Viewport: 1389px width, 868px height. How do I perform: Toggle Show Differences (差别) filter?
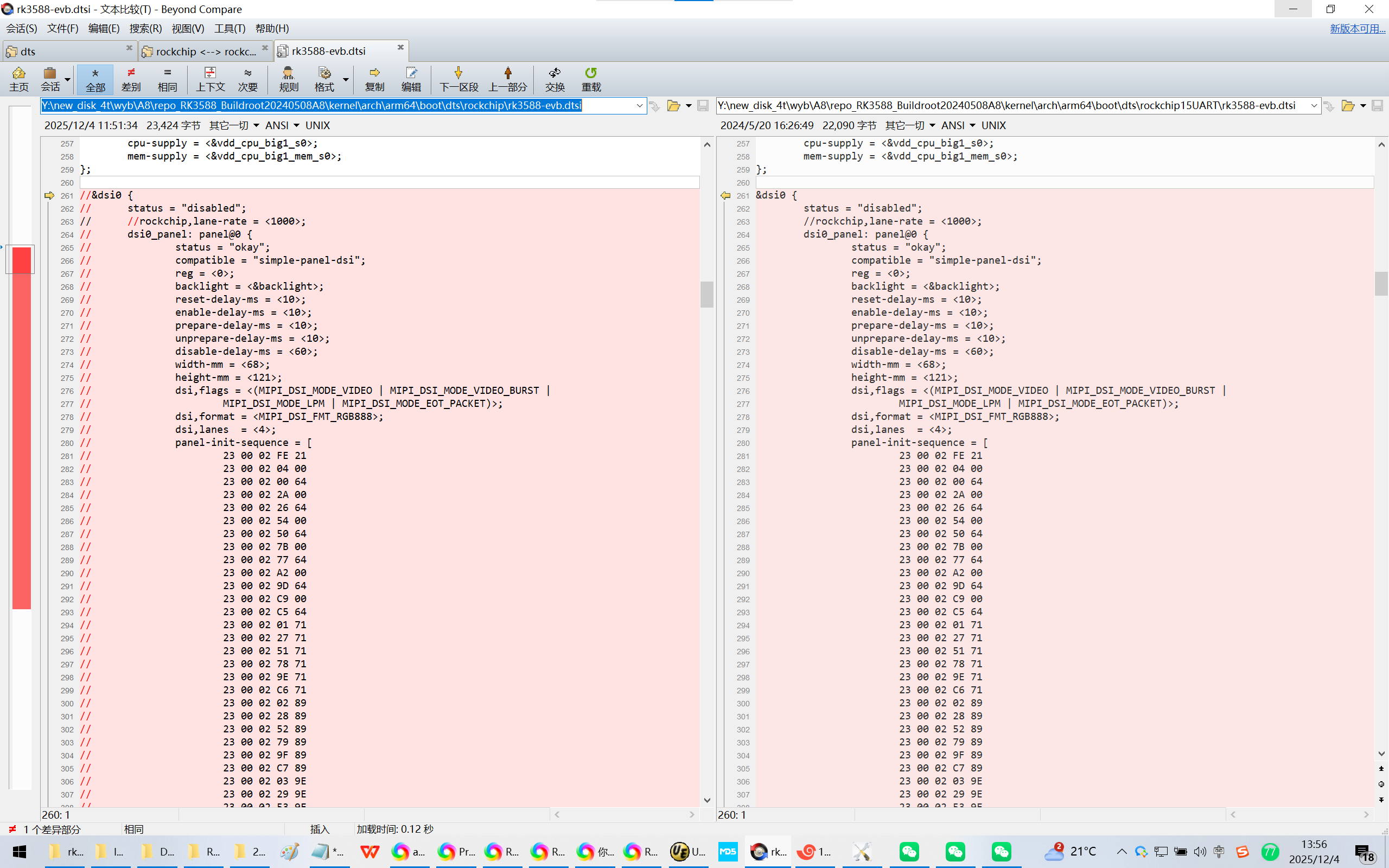point(131,79)
